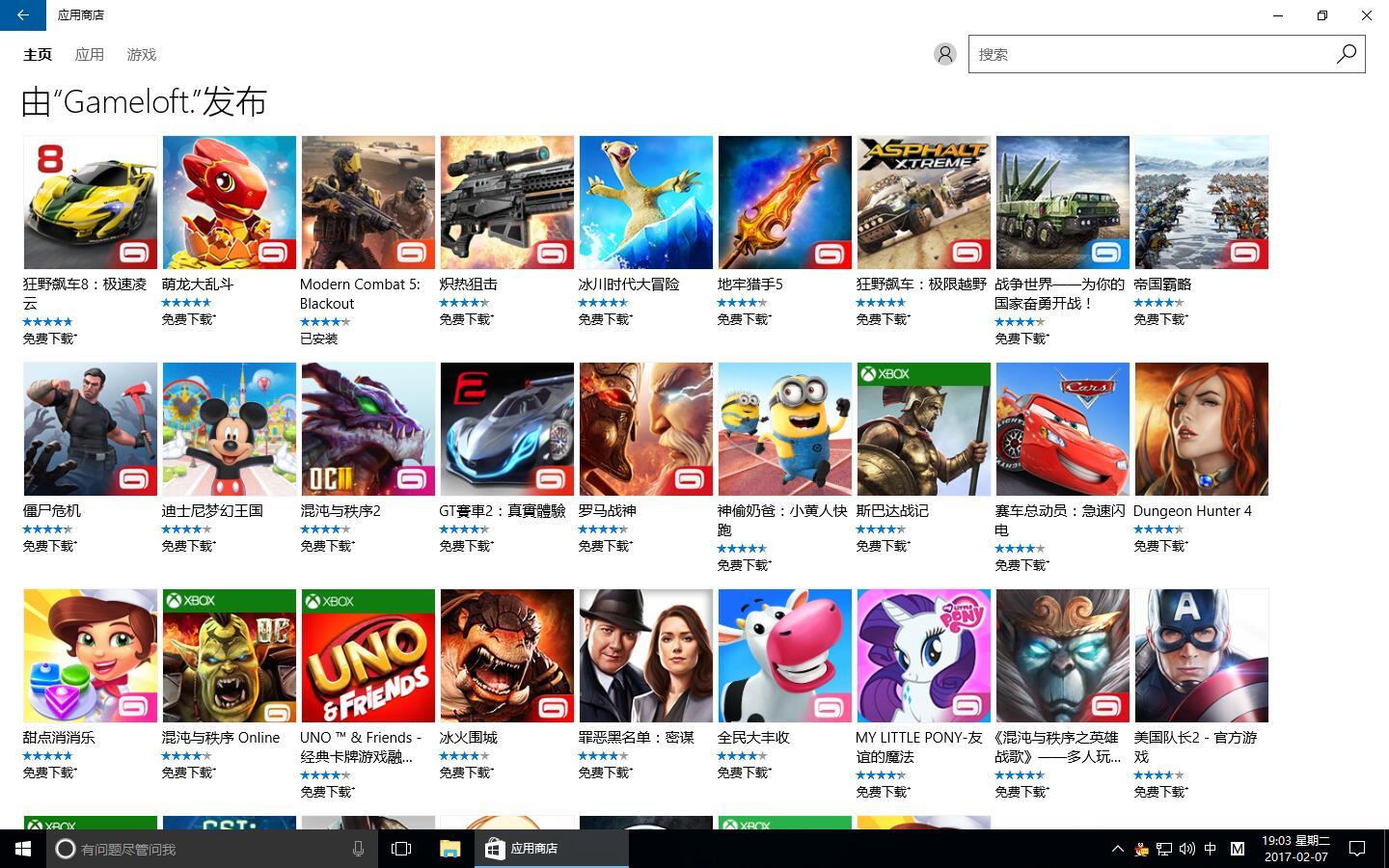This screenshot has height=868, width=1389.
Task: Click the search magnifier icon
Action: point(1346,54)
